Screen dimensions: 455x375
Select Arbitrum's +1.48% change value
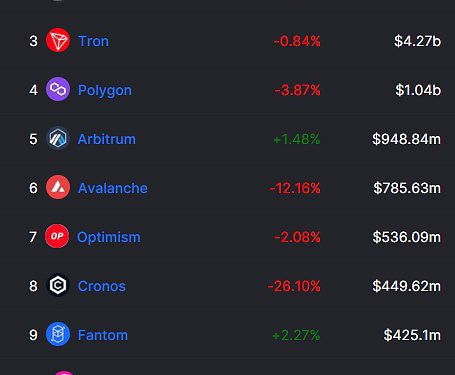297,139
